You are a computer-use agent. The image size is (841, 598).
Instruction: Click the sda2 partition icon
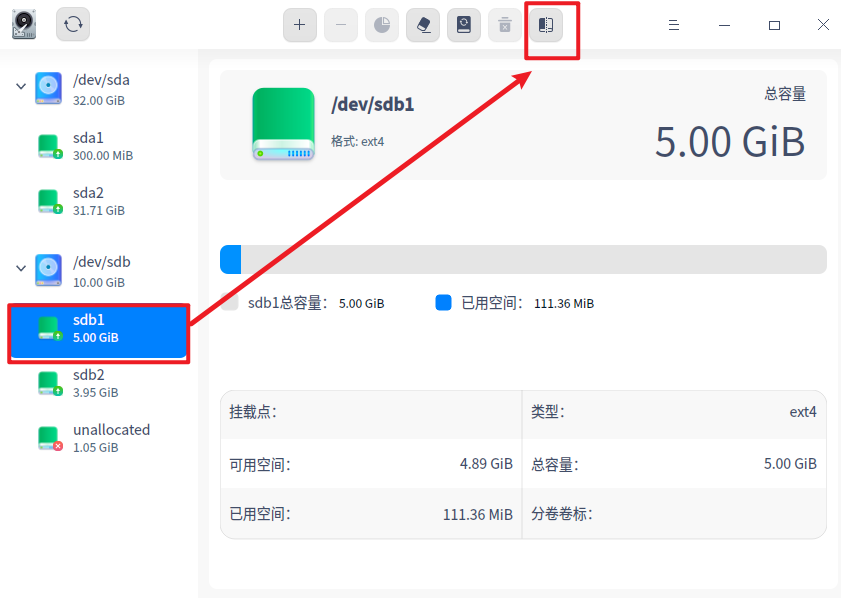tap(50, 202)
